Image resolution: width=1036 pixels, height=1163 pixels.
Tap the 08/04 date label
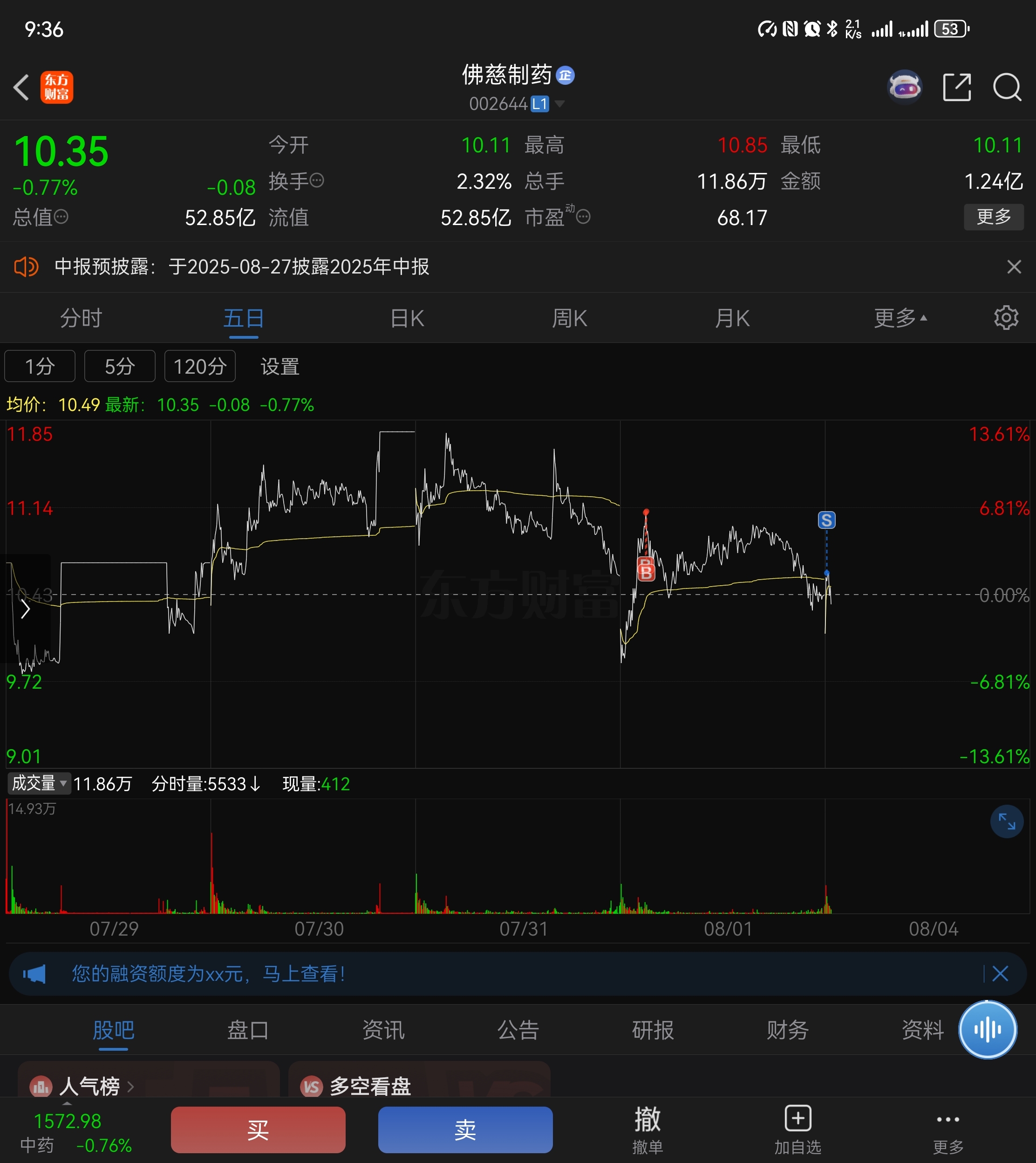pos(934,929)
